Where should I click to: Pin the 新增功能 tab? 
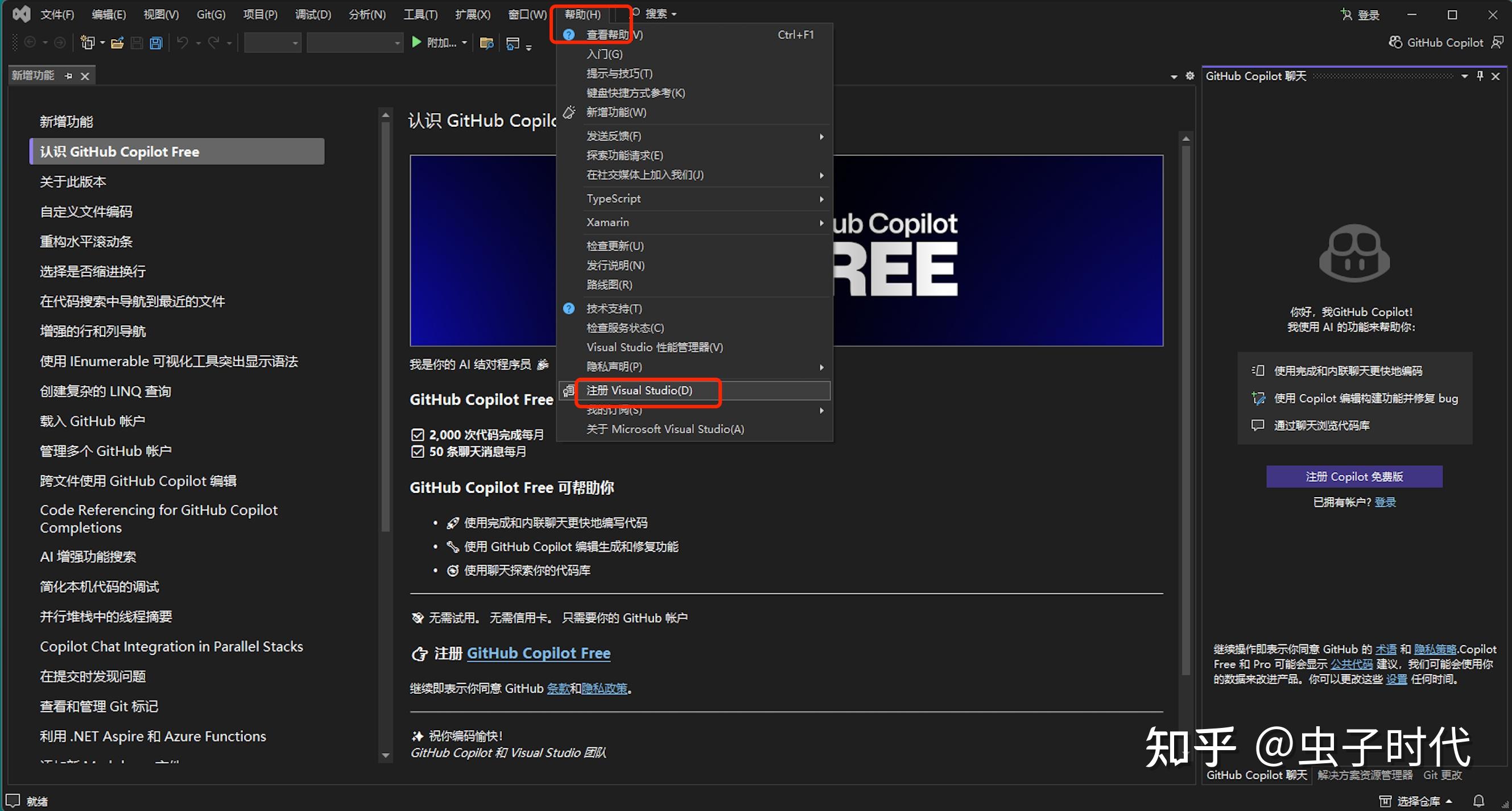(69, 76)
